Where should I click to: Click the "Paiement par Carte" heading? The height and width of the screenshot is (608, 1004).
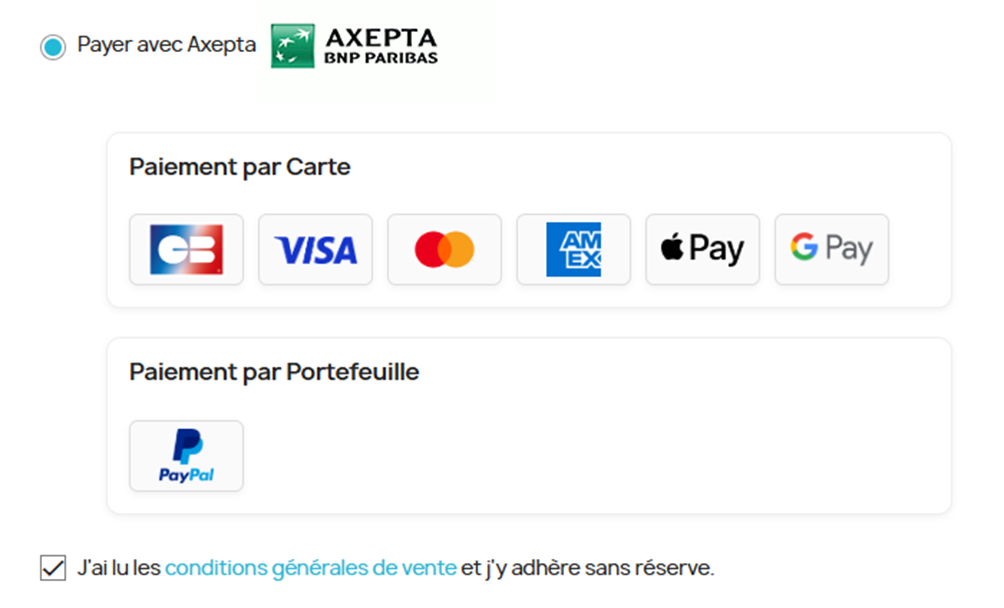[240, 167]
